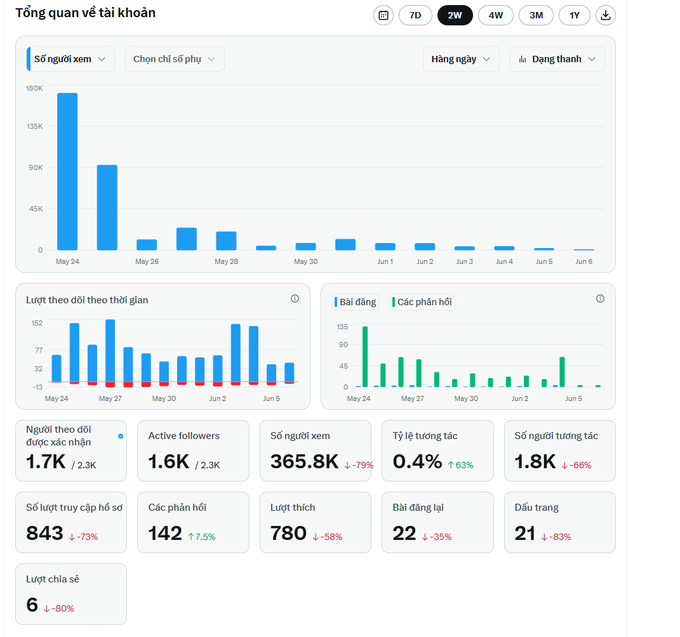Select the Dấu trang 21 card
The height and width of the screenshot is (637, 680).
560,523
